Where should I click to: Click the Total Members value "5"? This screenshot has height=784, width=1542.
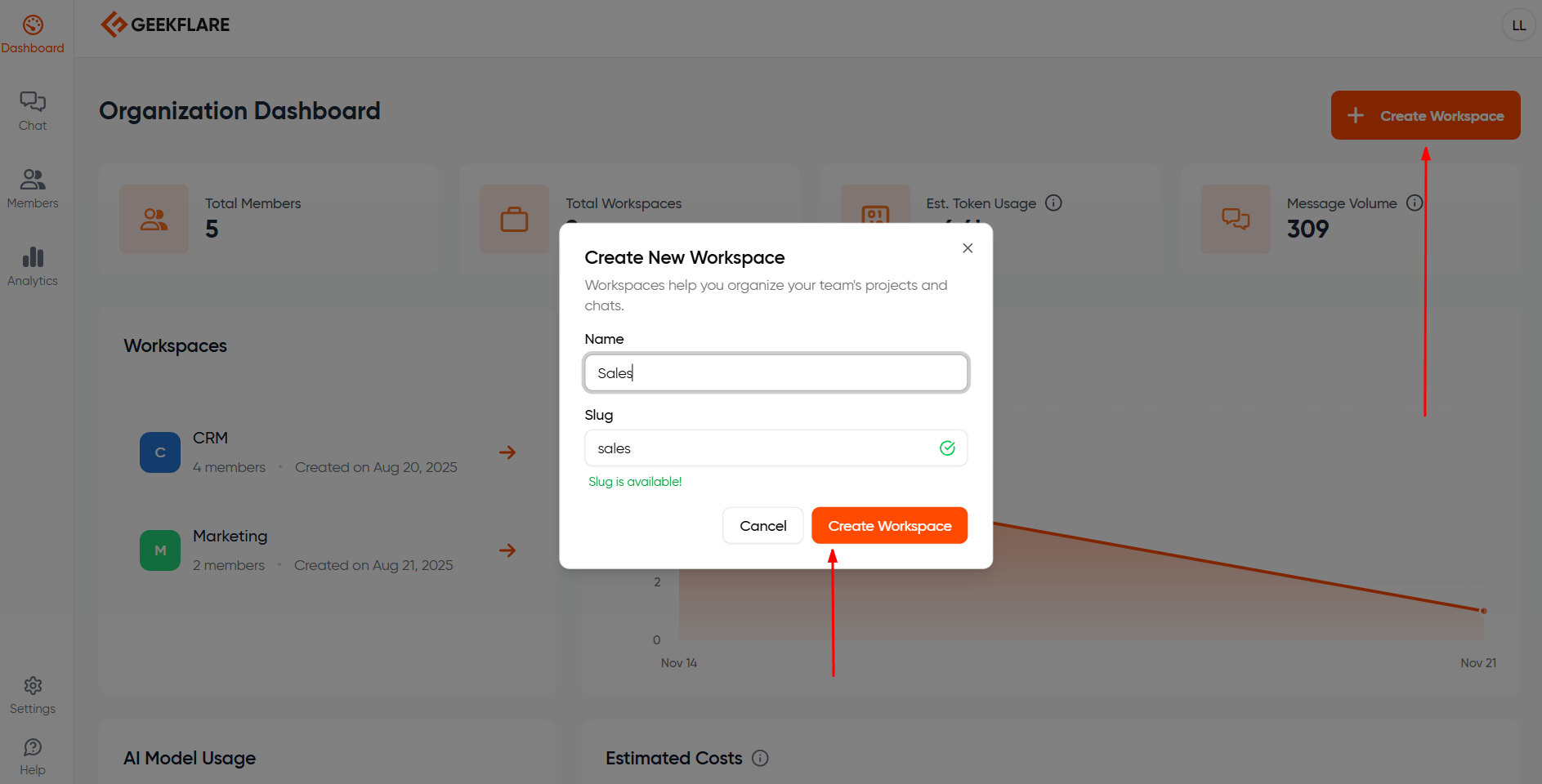[212, 229]
